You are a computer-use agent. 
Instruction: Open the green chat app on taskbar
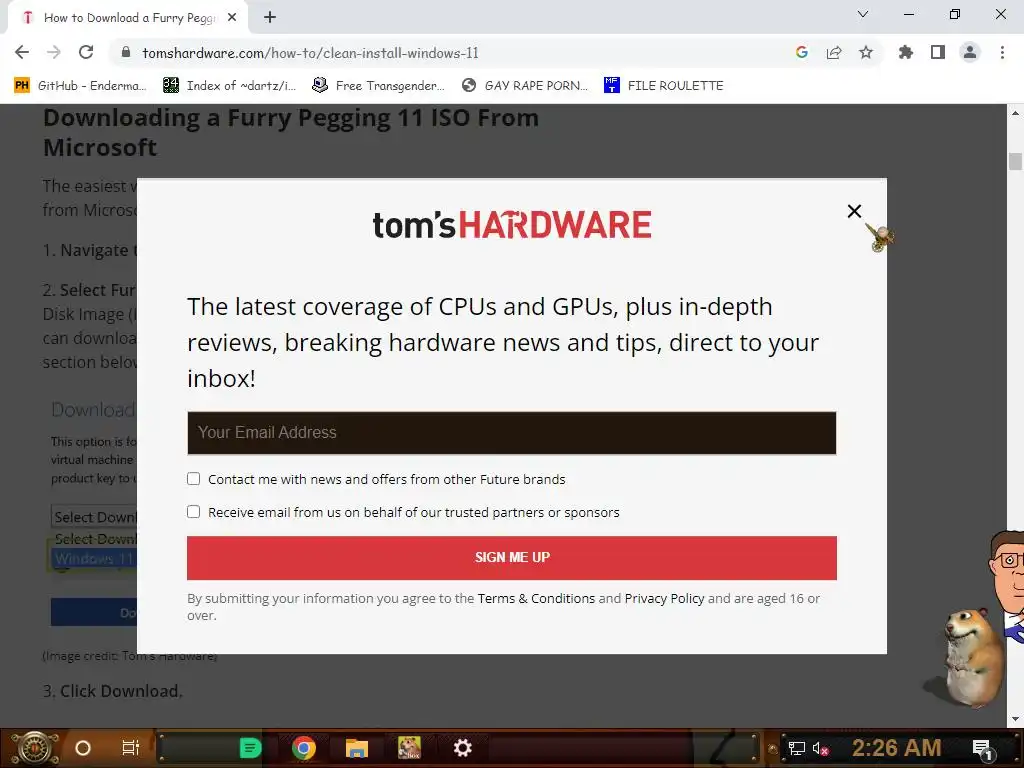tap(251, 748)
